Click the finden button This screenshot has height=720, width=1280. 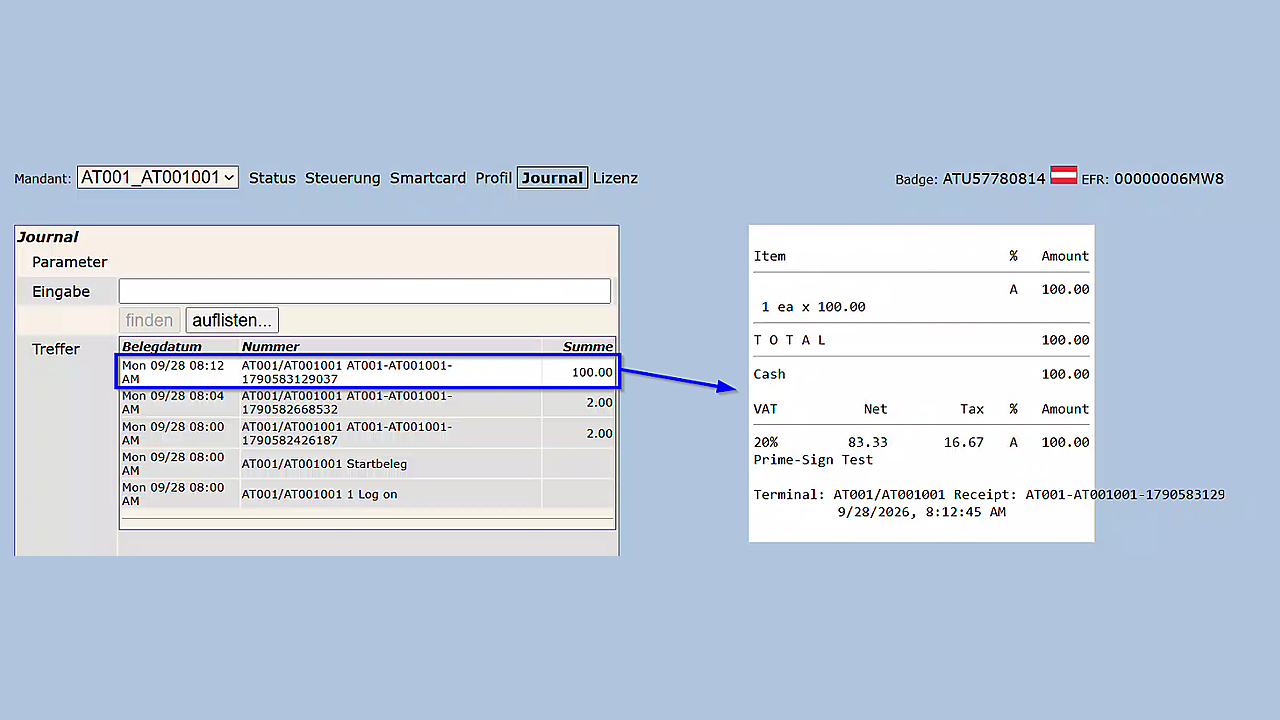click(x=150, y=320)
